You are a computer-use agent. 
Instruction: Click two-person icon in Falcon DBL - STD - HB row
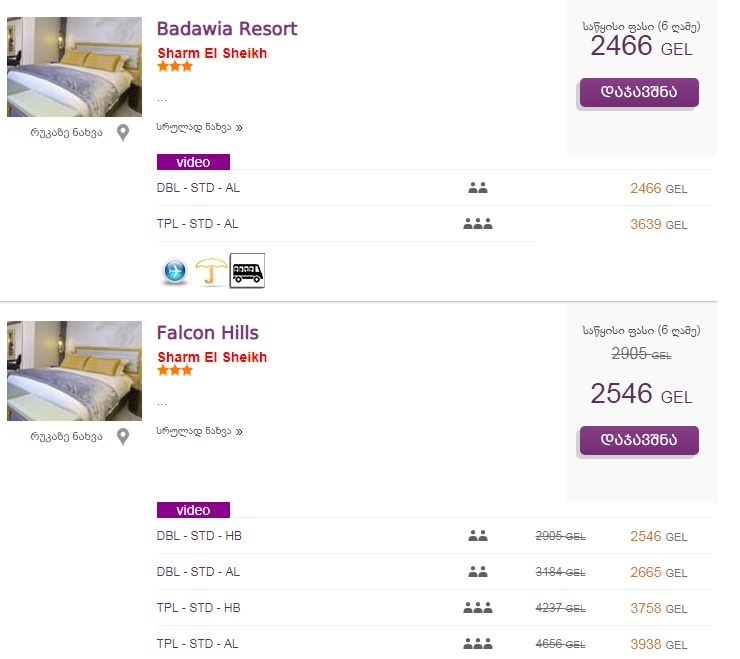[478, 536]
